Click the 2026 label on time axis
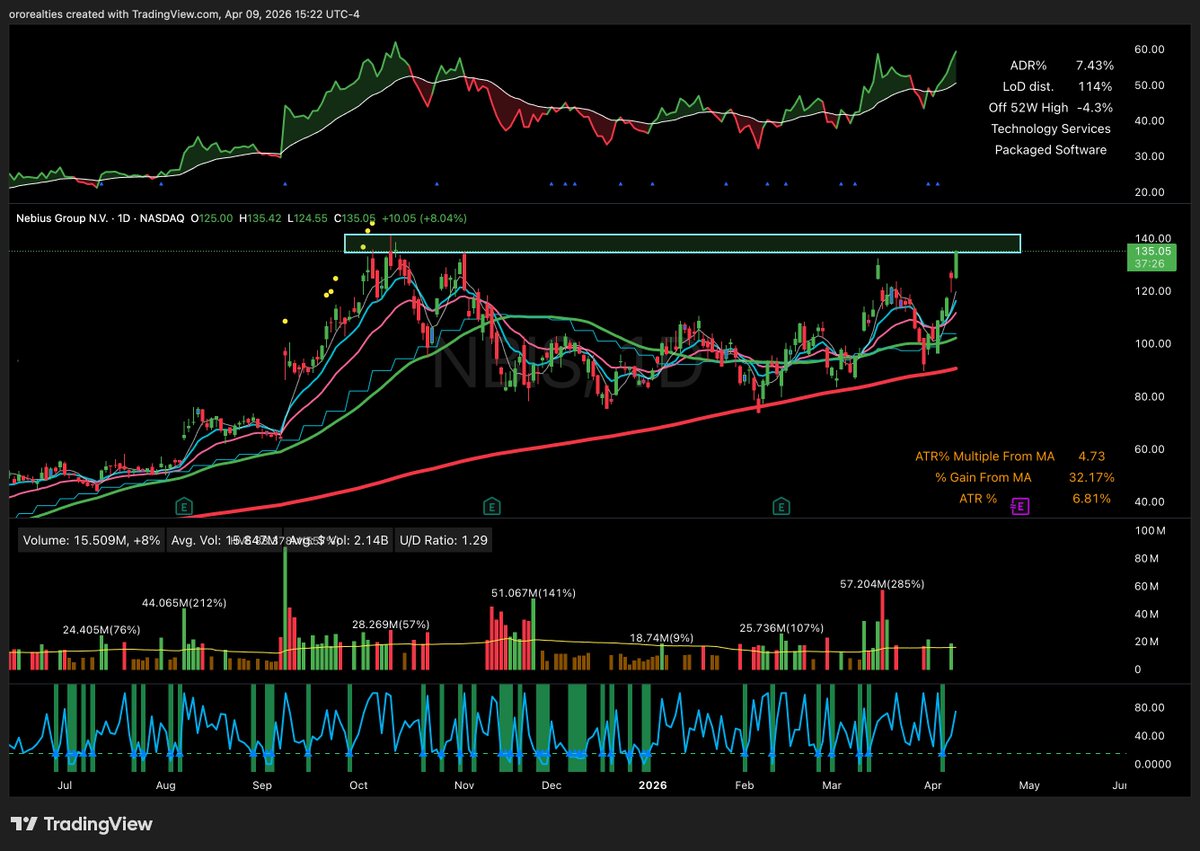The width and height of the screenshot is (1200, 851). pyautogui.click(x=651, y=786)
